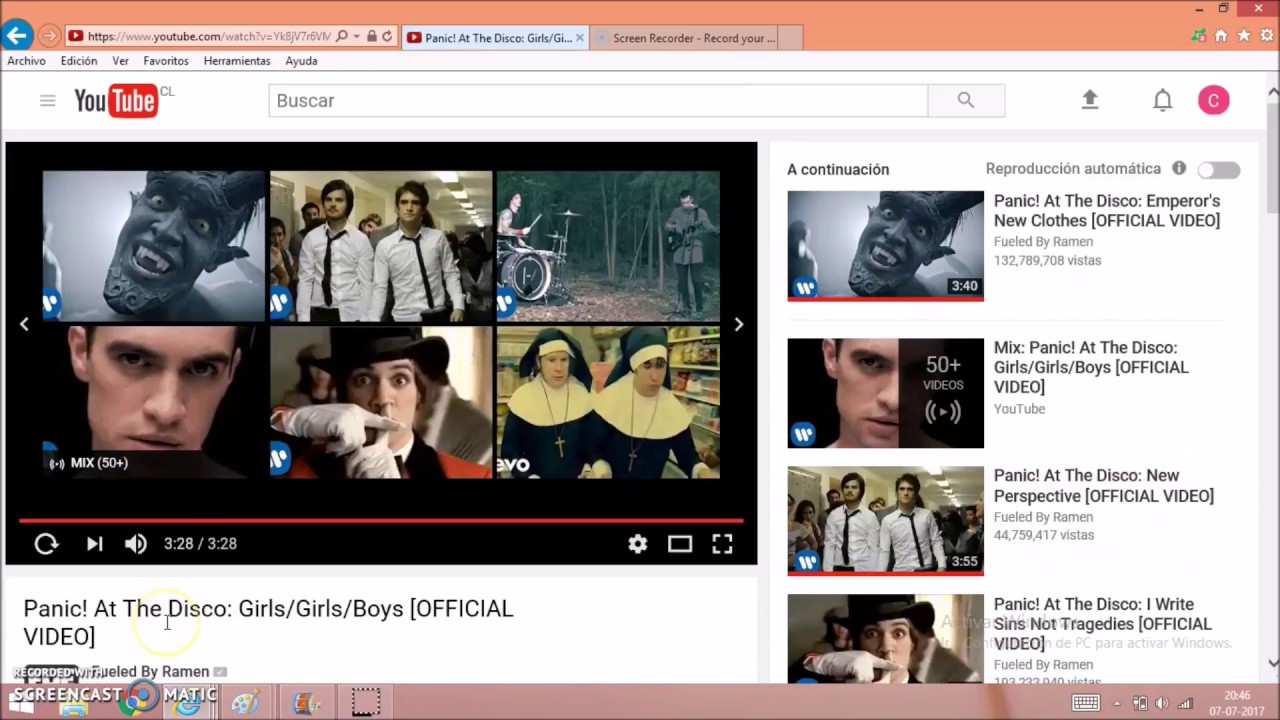Click the Girls/Girls/Boys video title below the player
The image size is (1280, 720).
click(x=268, y=622)
